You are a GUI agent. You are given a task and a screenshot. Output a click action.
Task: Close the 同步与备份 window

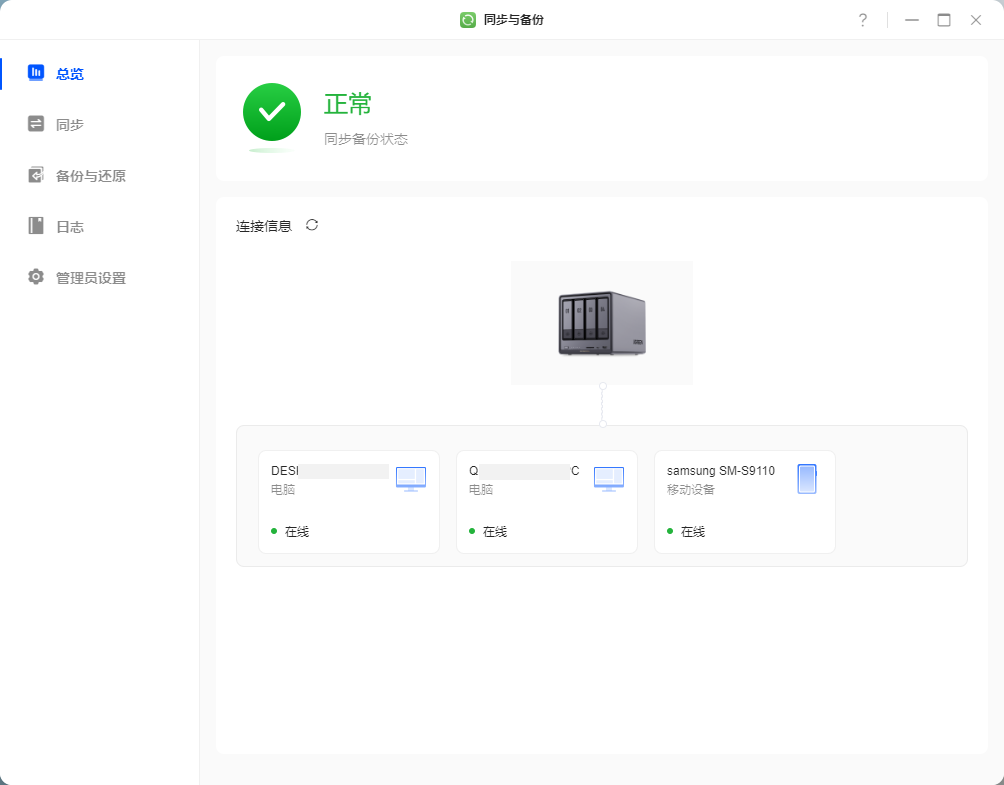pos(976,20)
